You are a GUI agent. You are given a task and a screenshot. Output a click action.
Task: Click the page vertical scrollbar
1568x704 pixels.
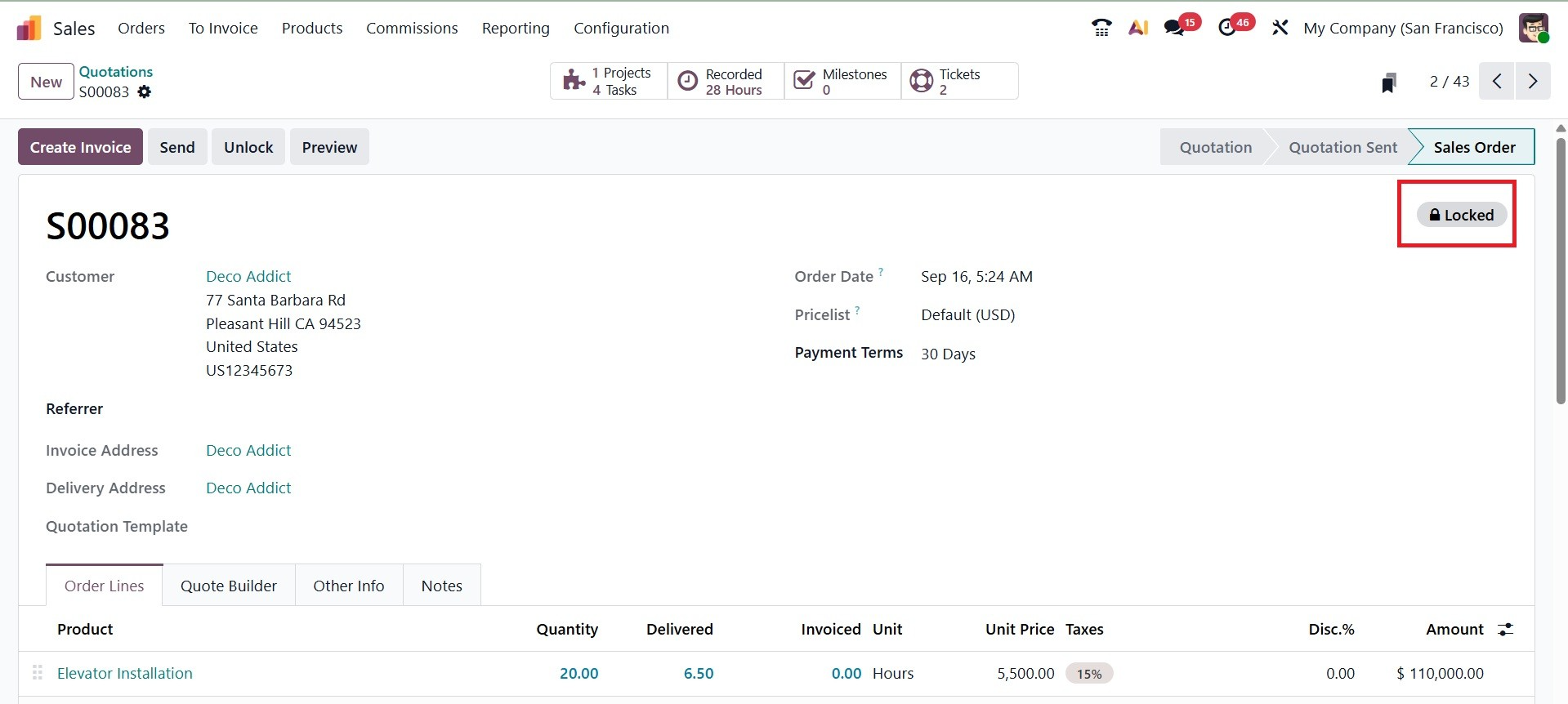click(1561, 271)
